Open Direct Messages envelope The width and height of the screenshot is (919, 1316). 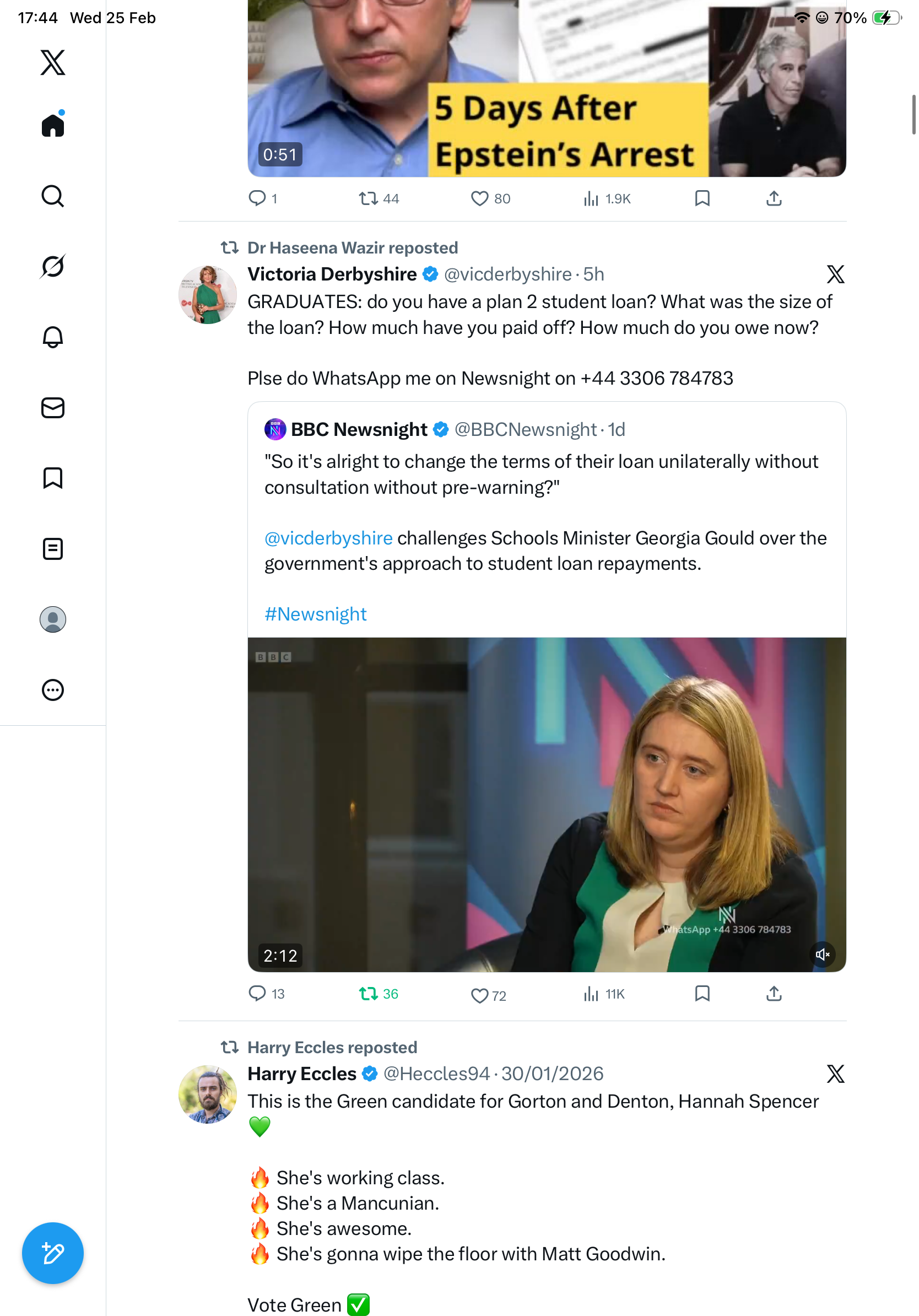tap(53, 408)
